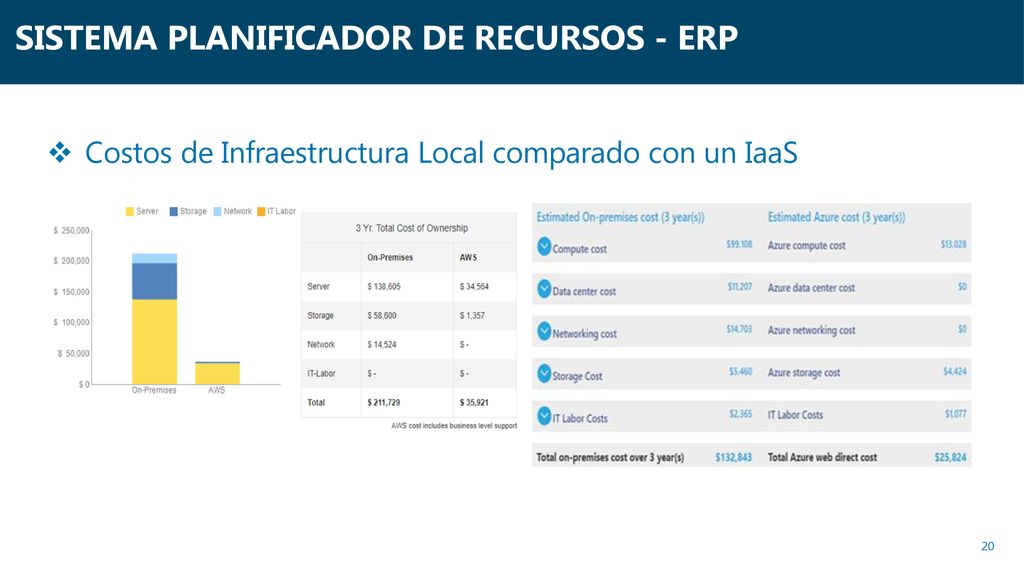Screen dimensions: 1024x576
Task: Click the yellow Server legend swatch
Action: (x=129, y=212)
